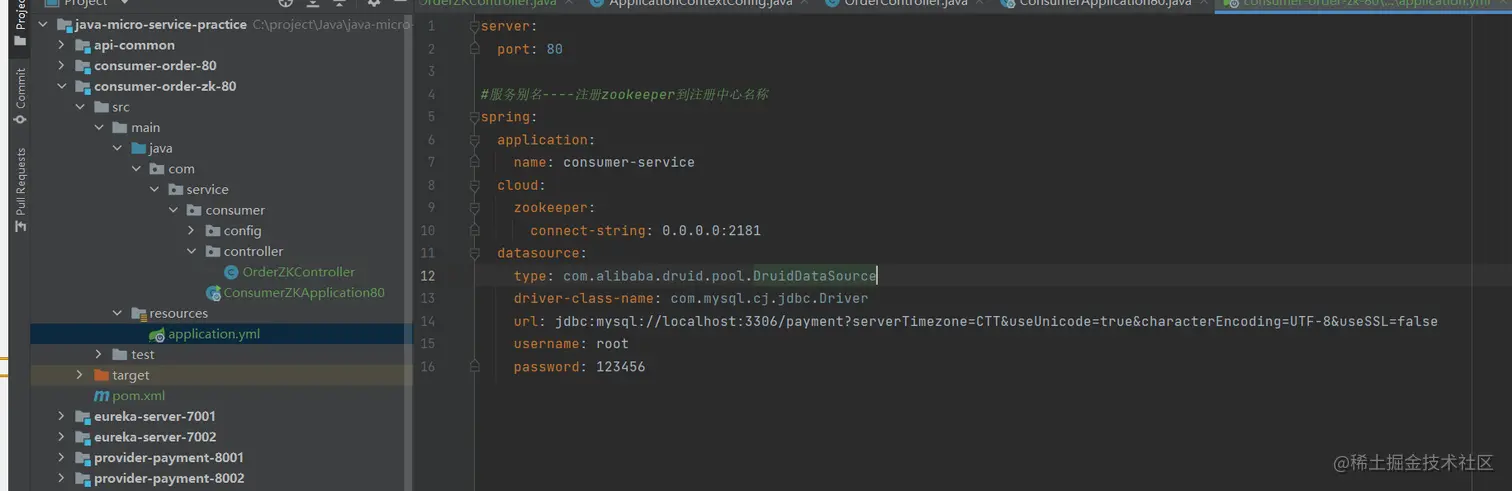Collapse the consumer-order-zk-80 module

pos(61,86)
